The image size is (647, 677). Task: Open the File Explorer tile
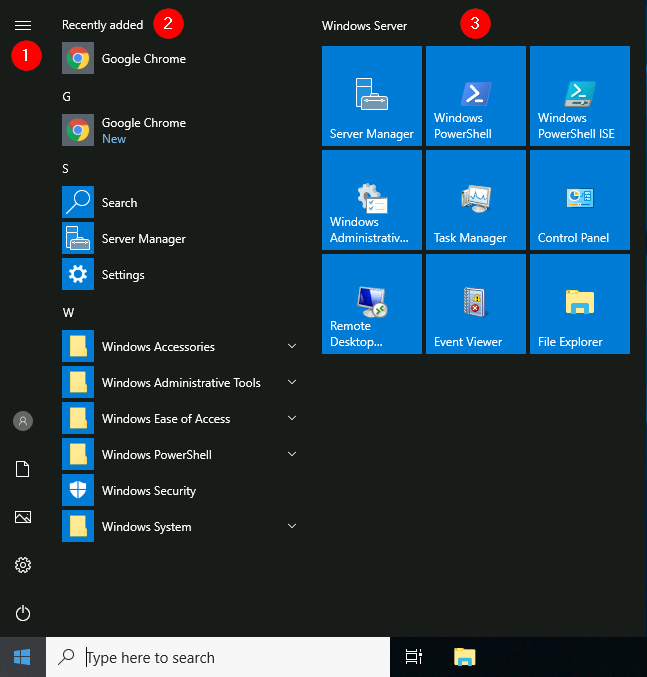coord(580,304)
